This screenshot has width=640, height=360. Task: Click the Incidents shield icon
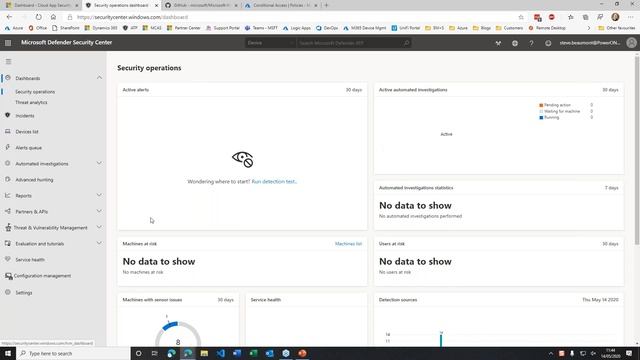7,116
